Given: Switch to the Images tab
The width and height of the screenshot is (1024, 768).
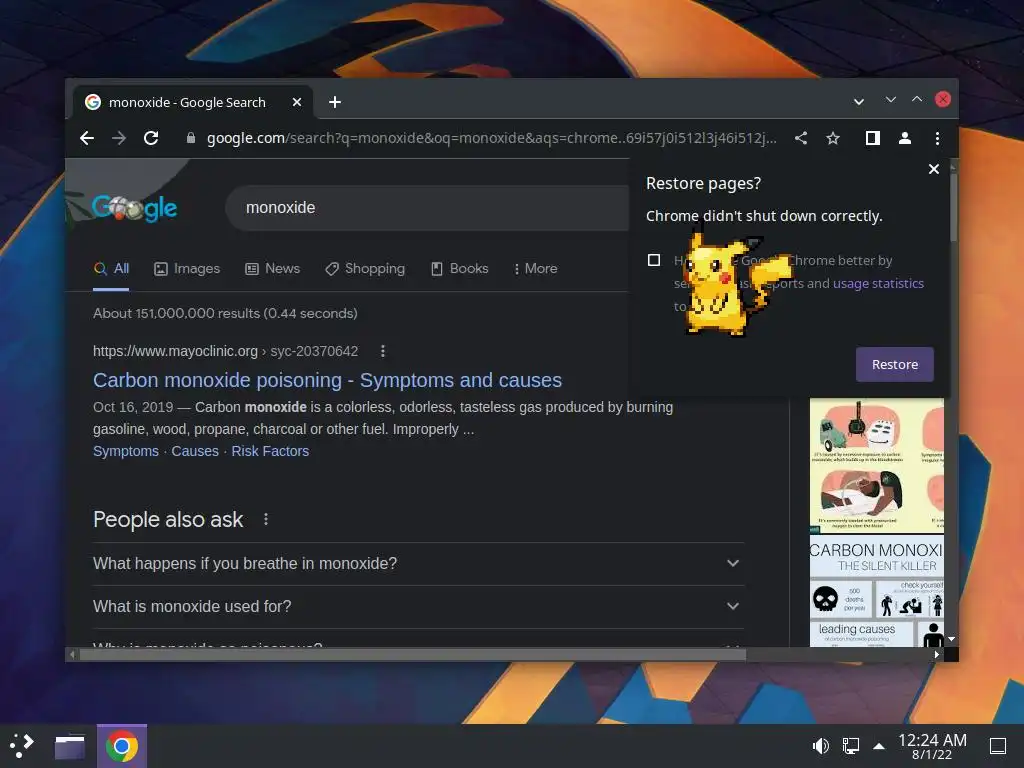Looking at the screenshot, I should click(x=187, y=268).
